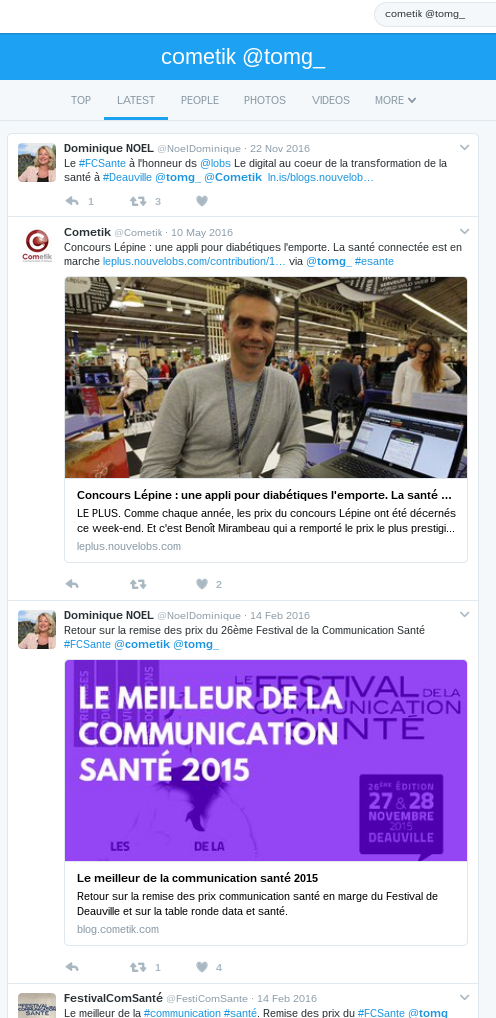
Task: Open Cometik's profile avatar logo
Action: tap(37, 247)
